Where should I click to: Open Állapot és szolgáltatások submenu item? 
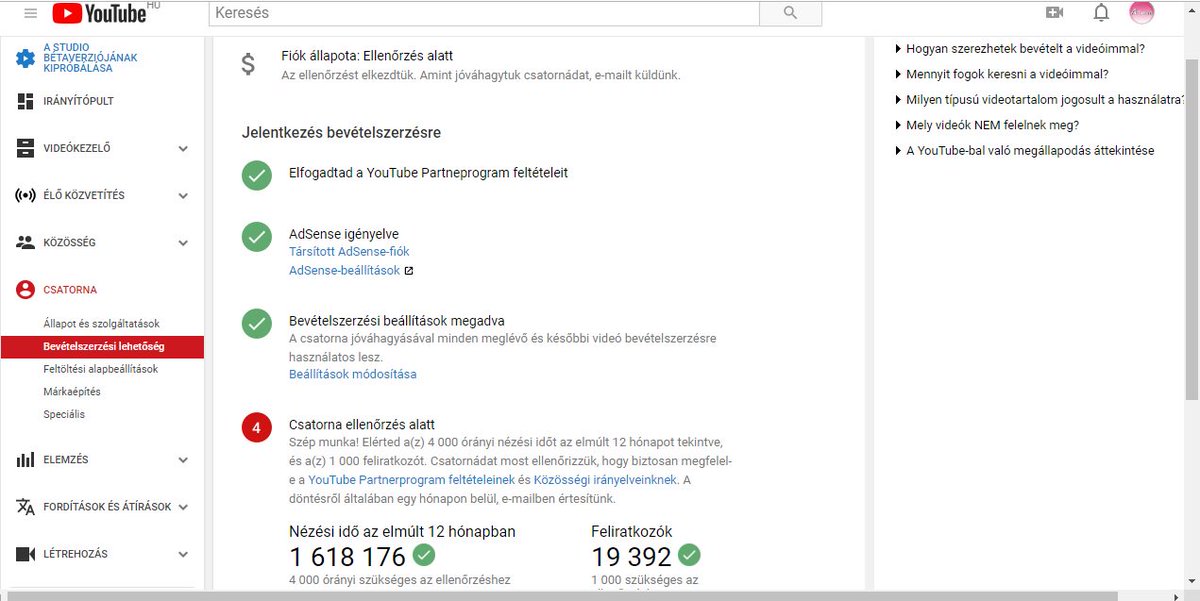coord(101,324)
